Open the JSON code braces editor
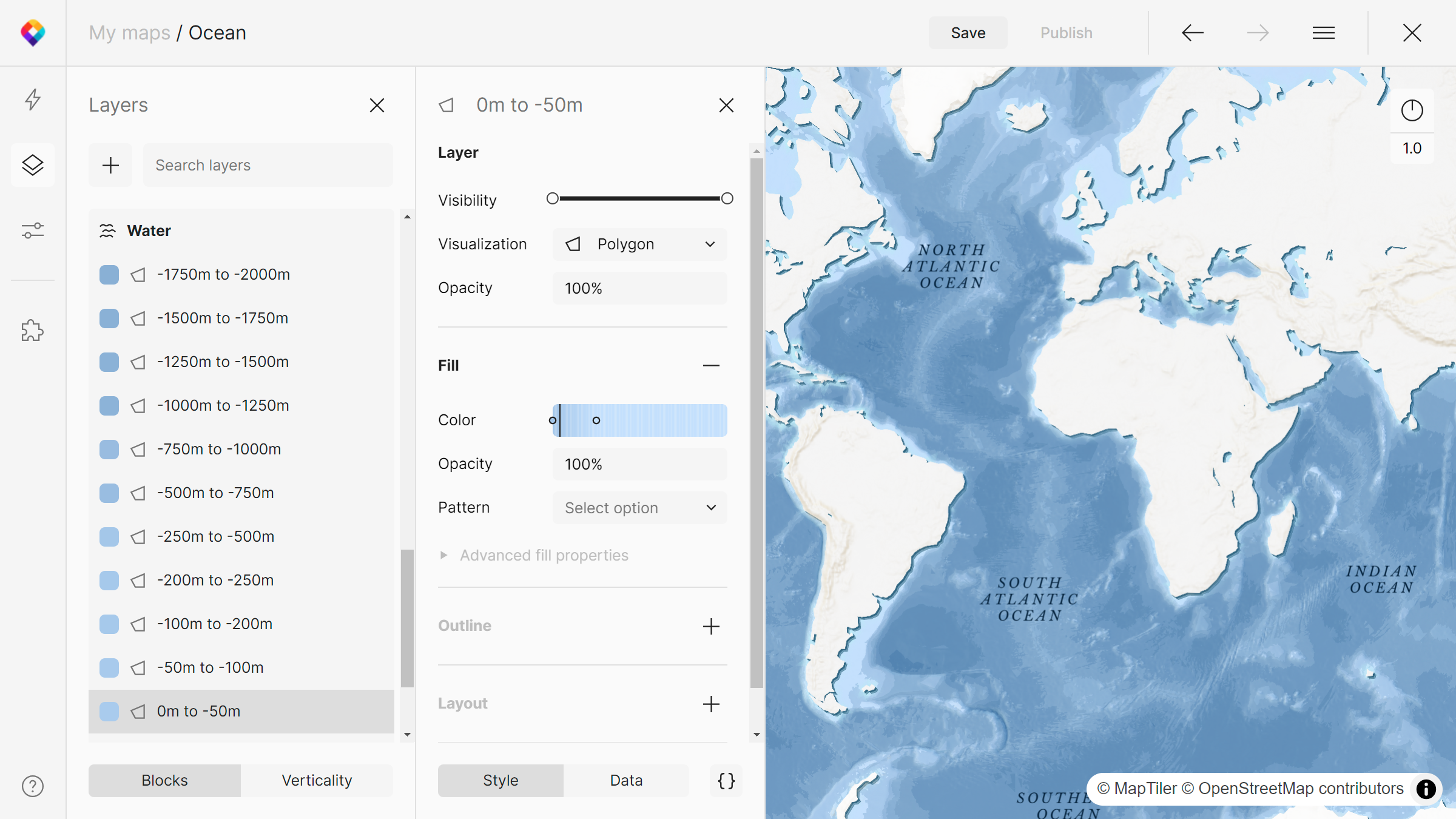This screenshot has width=1456, height=819. 726,780
